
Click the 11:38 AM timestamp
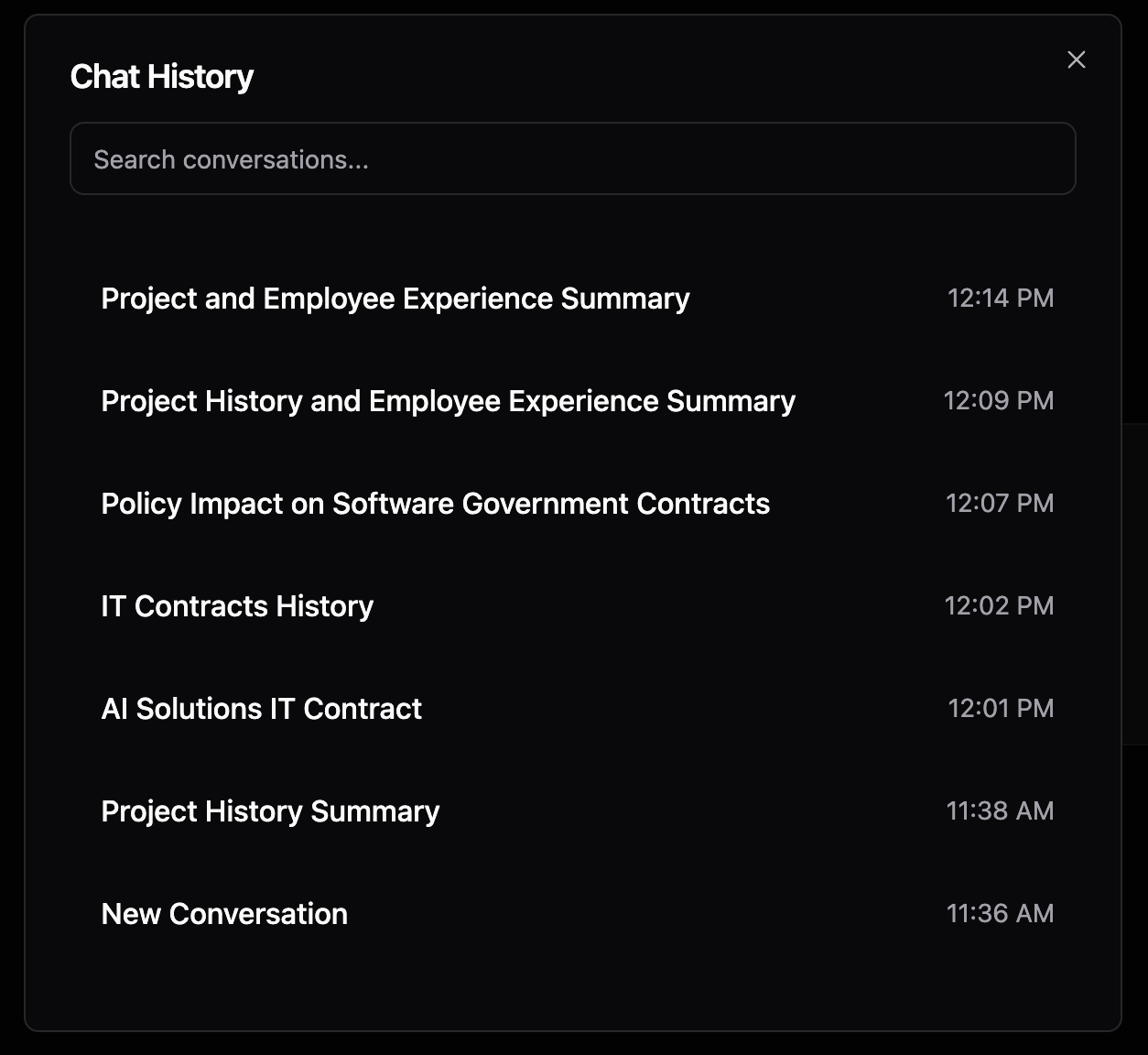pos(998,810)
